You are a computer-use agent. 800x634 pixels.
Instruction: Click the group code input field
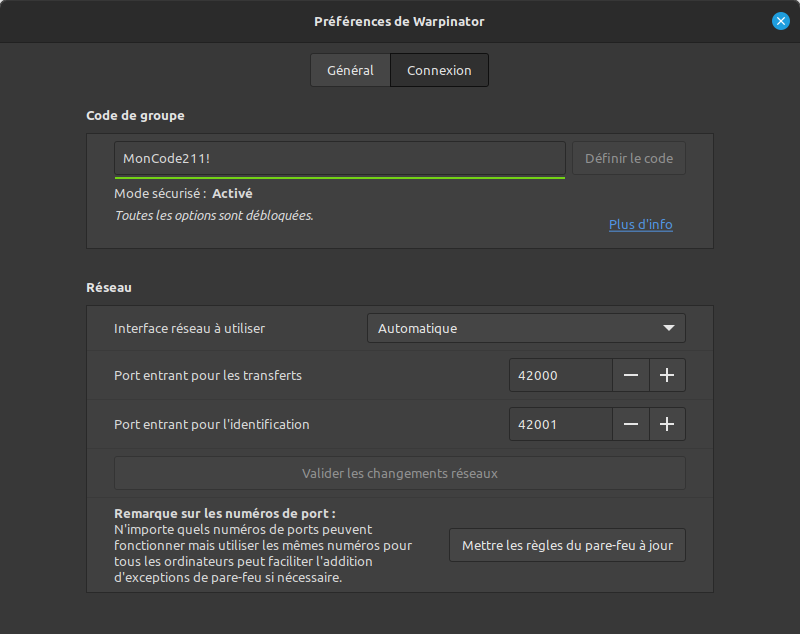(x=340, y=159)
